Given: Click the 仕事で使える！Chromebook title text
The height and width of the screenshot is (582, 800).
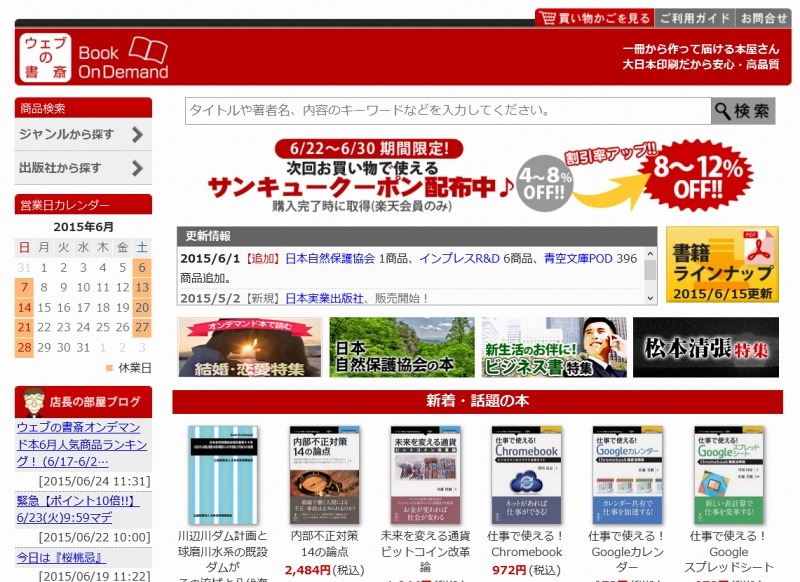Looking at the screenshot, I should (x=526, y=544).
